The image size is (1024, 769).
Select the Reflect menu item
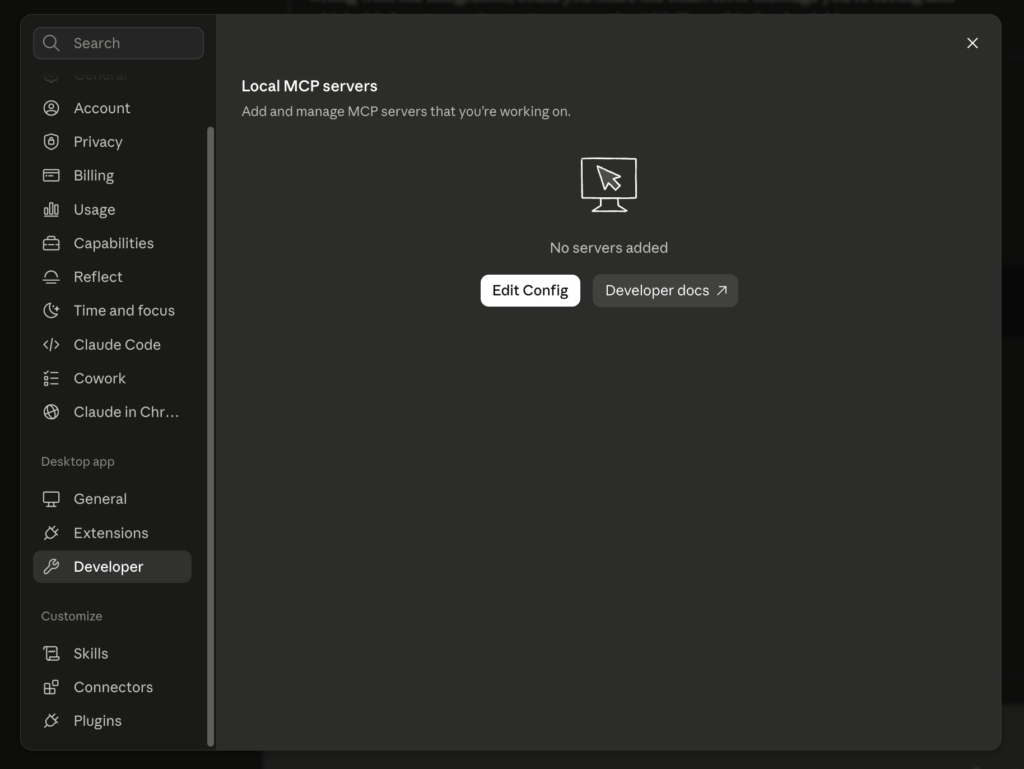pyautogui.click(x=112, y=277)
